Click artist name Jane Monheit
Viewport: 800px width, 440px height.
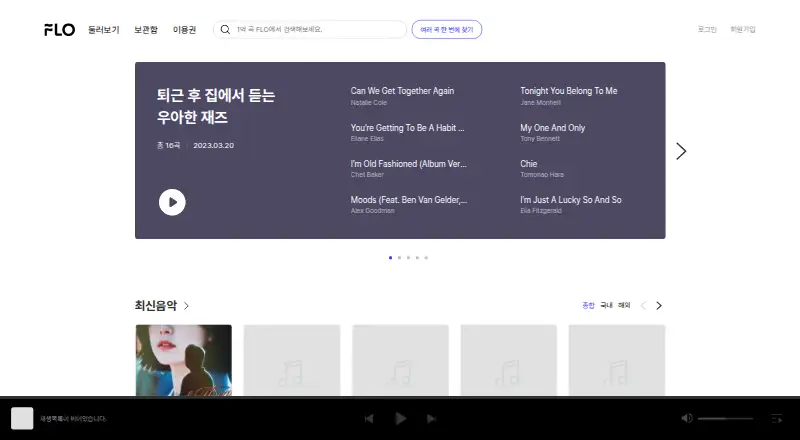(x=540, y=103)
